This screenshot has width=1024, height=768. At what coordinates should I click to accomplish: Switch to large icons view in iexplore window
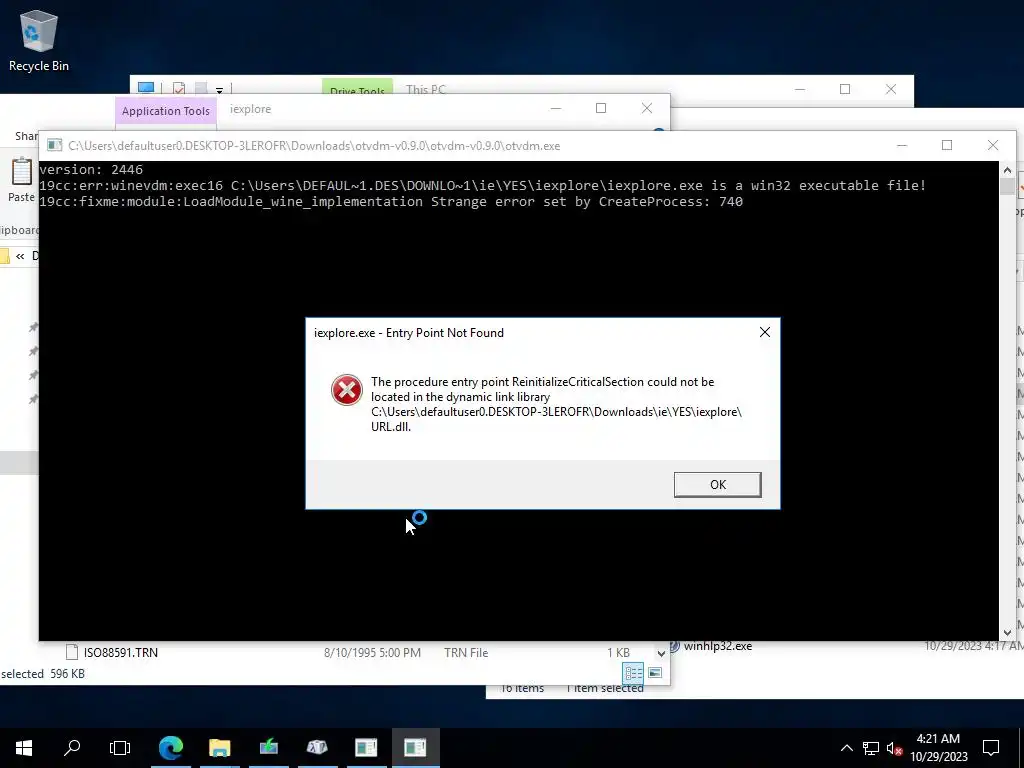655,673
